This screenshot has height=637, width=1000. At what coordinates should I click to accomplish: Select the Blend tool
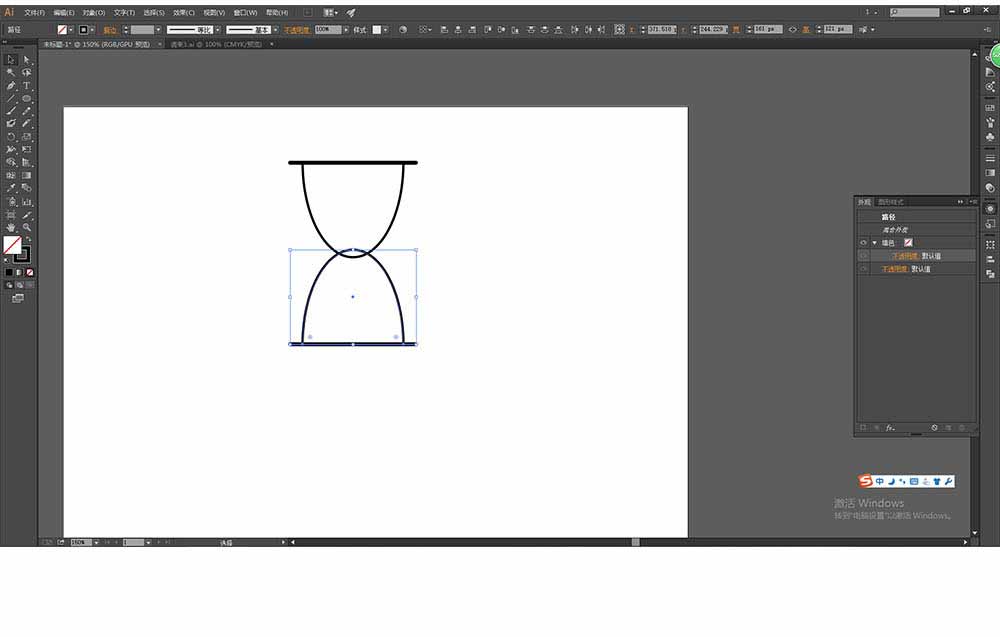[27, 188]
